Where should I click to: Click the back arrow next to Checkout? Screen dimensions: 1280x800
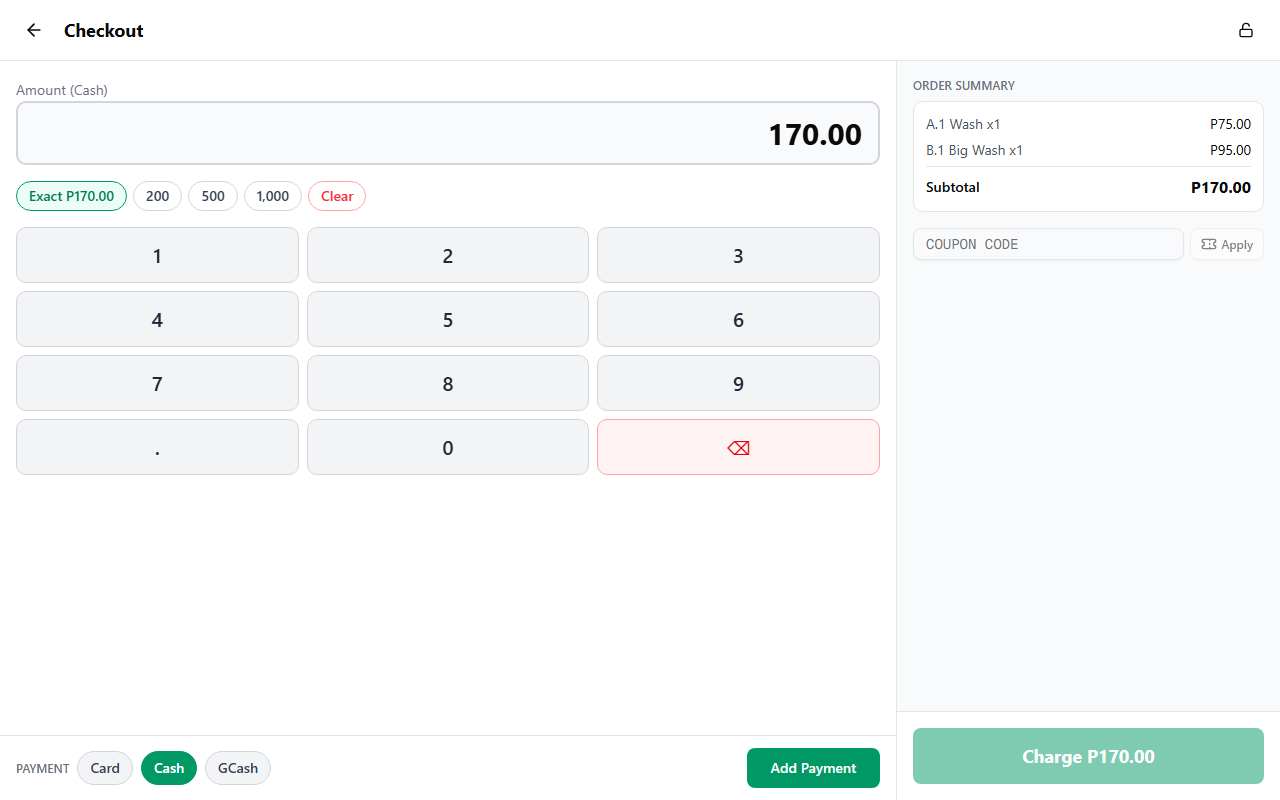(x=34, y=30)
